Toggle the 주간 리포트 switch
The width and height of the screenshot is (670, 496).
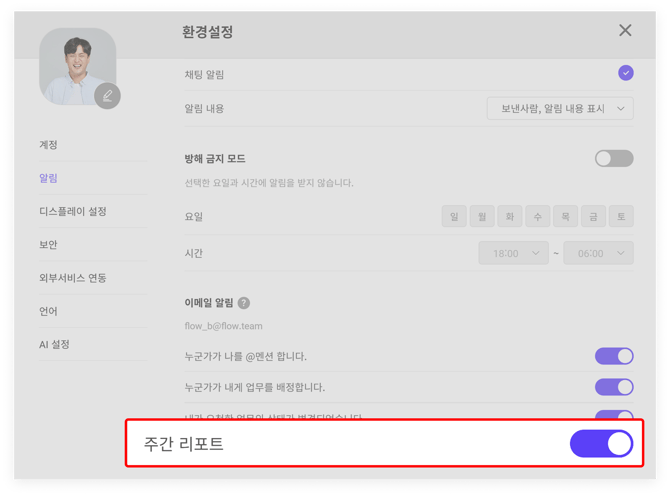(x=601, y=443)
